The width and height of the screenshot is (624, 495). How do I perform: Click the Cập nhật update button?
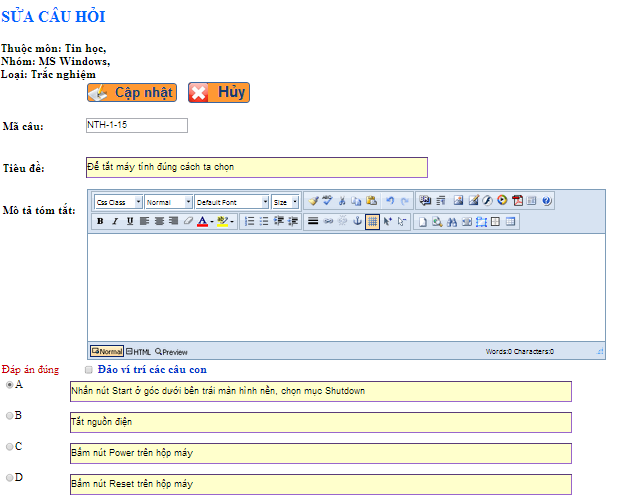click(x=132, y=93)
